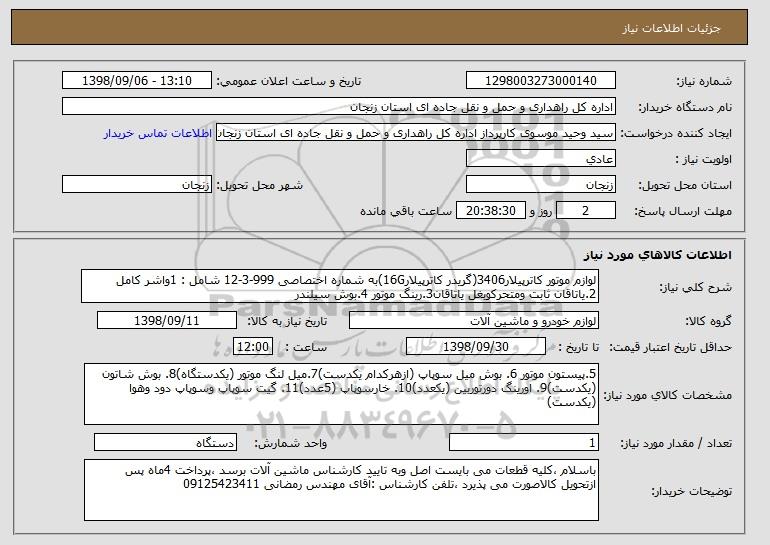Click the buyer notes text area

click(341, 490)
